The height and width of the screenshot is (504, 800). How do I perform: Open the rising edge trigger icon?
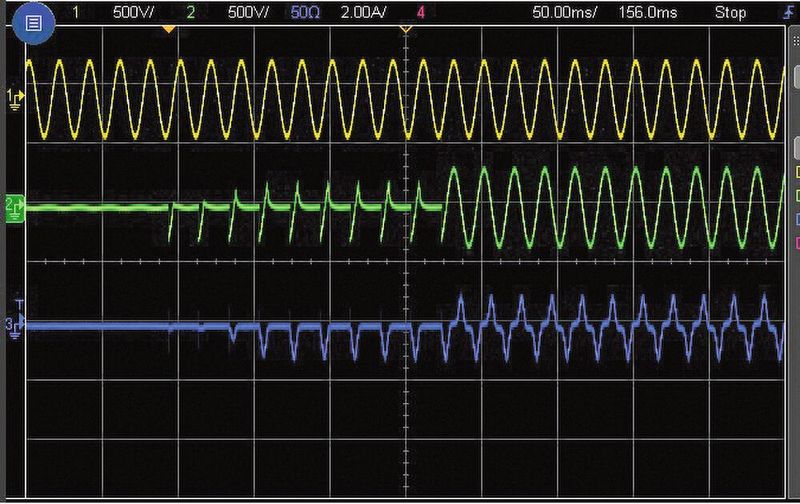coord(789,13)
